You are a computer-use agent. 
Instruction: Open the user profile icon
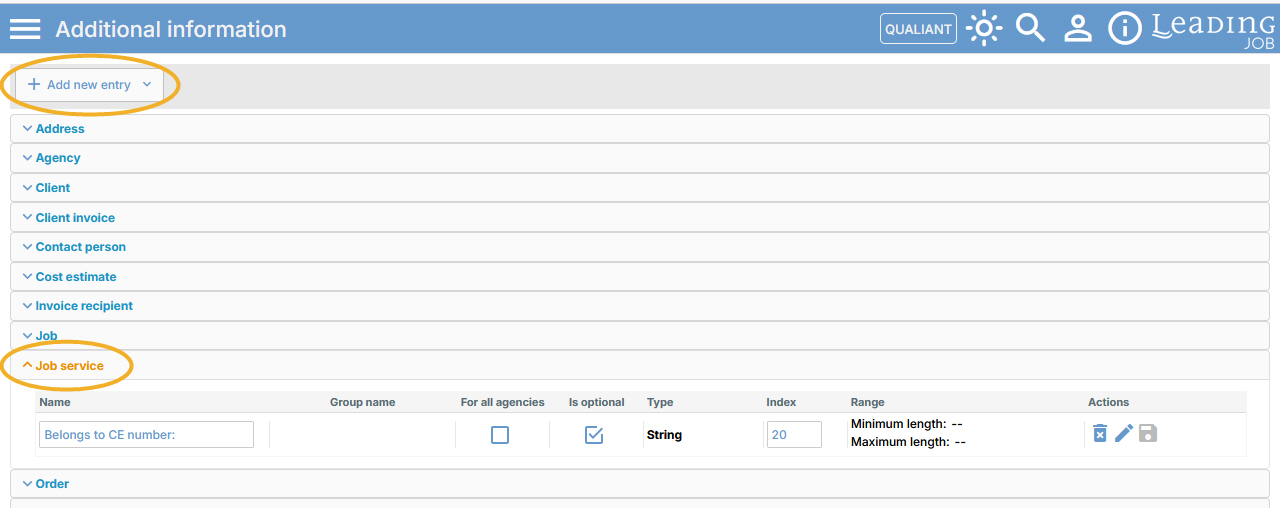click(x=1077, y=29)
